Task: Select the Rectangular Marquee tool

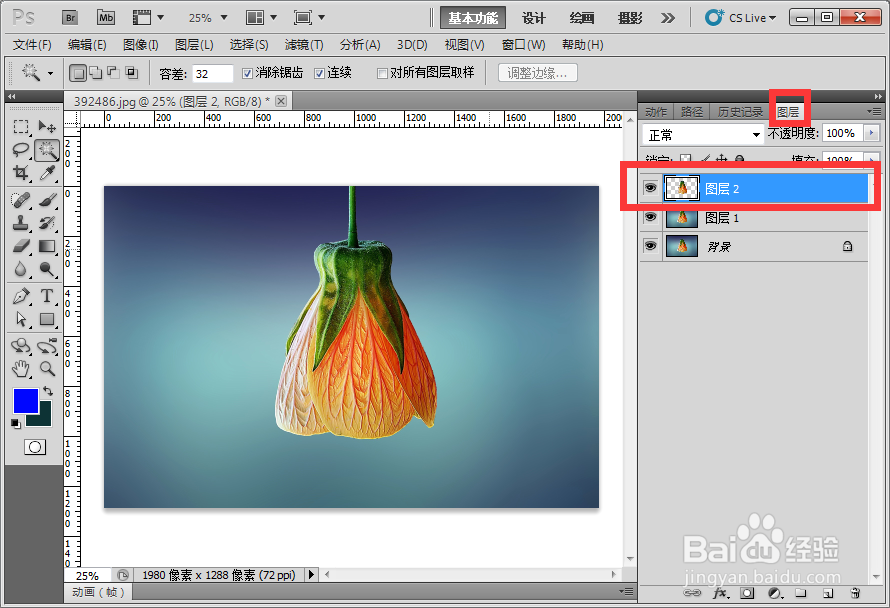Action: click(x=21, y=126)
